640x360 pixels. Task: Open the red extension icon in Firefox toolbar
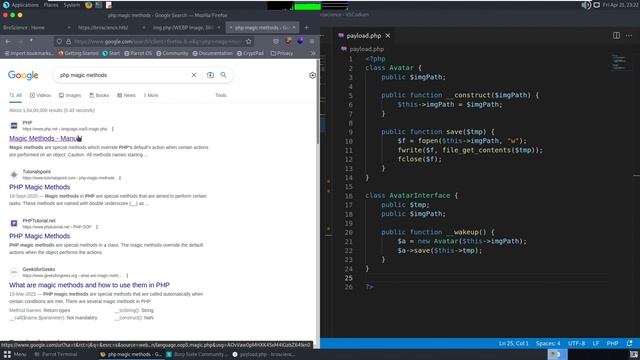288,41
